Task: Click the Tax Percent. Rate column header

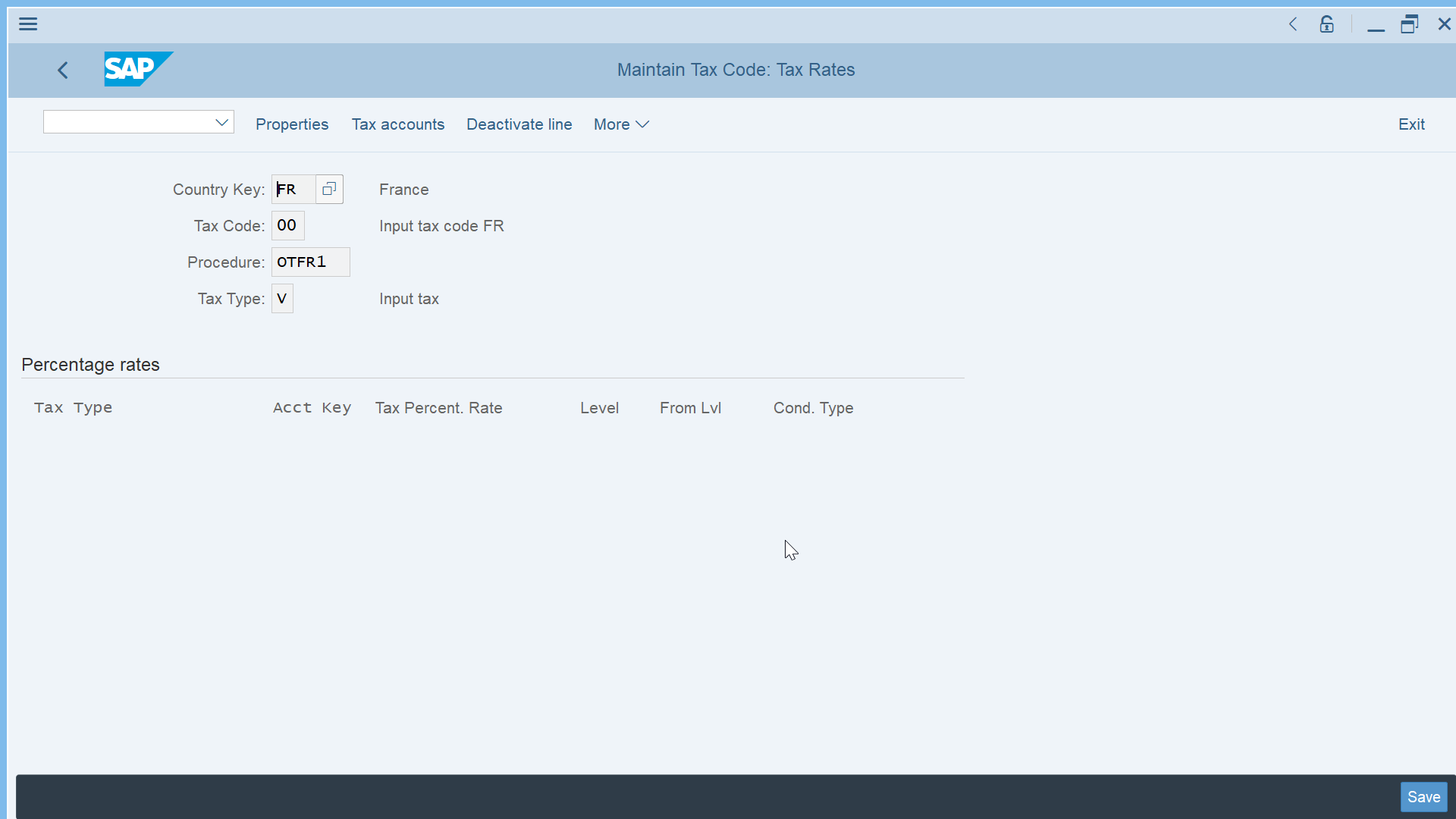Action: click(x=438, y=407)
